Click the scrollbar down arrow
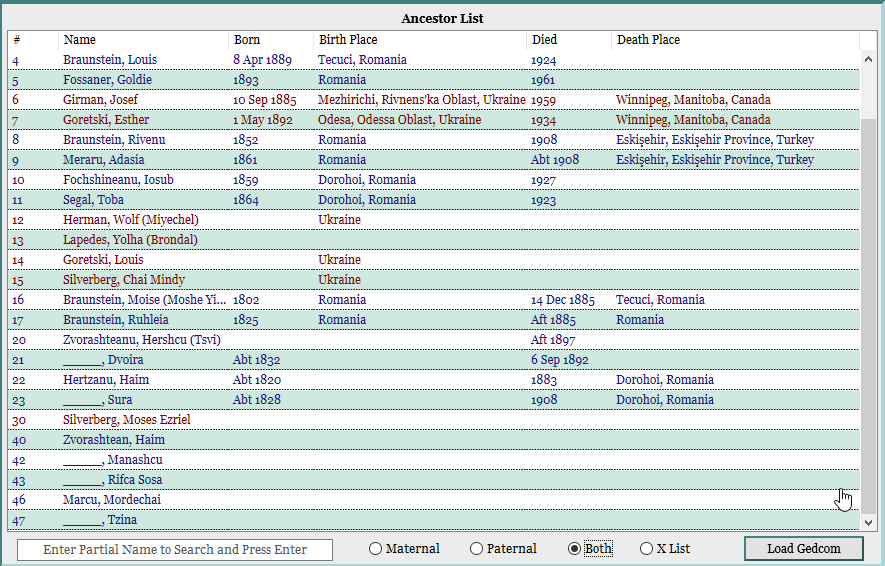Screen dimensions: 885x566 click(x=868, y=523)
